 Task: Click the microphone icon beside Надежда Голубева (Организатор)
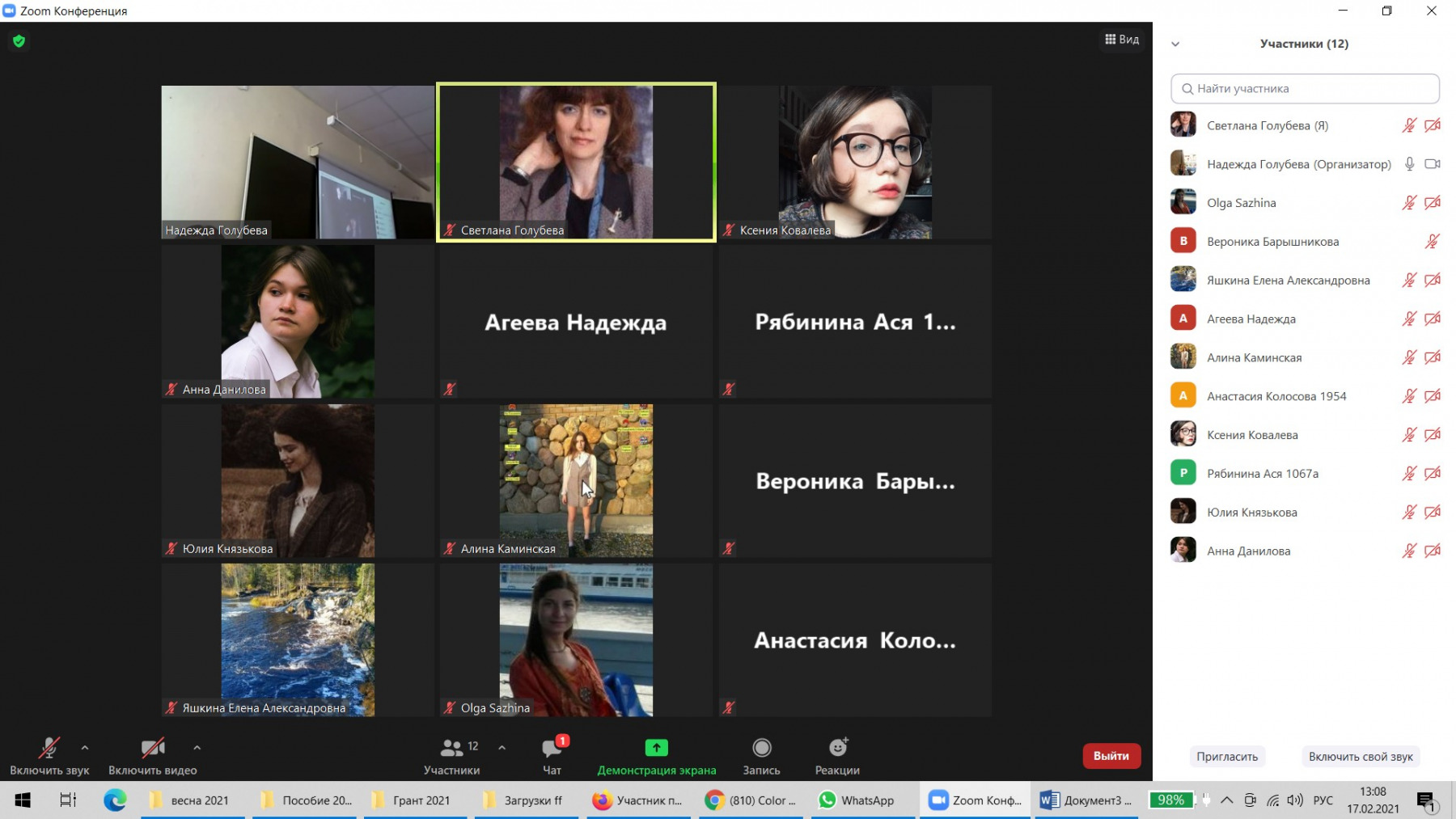click(1409, 164)
